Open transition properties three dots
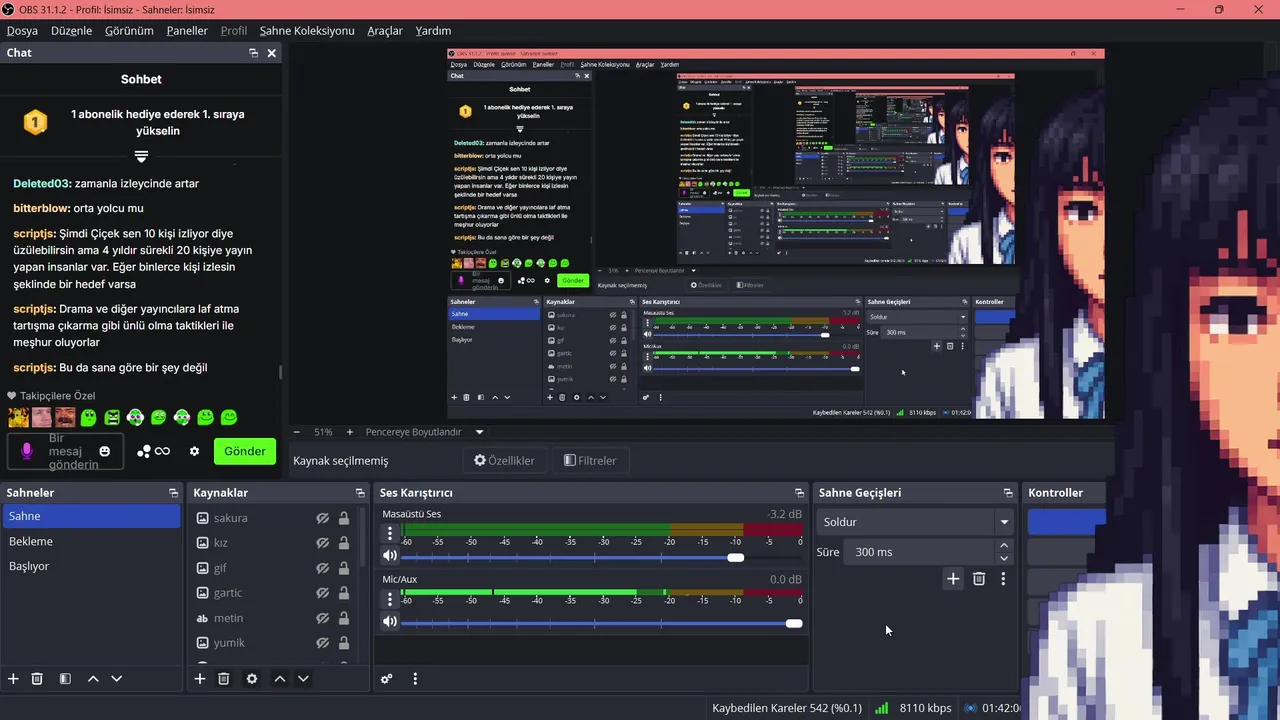1280x720 pixels. (1003, 579)
